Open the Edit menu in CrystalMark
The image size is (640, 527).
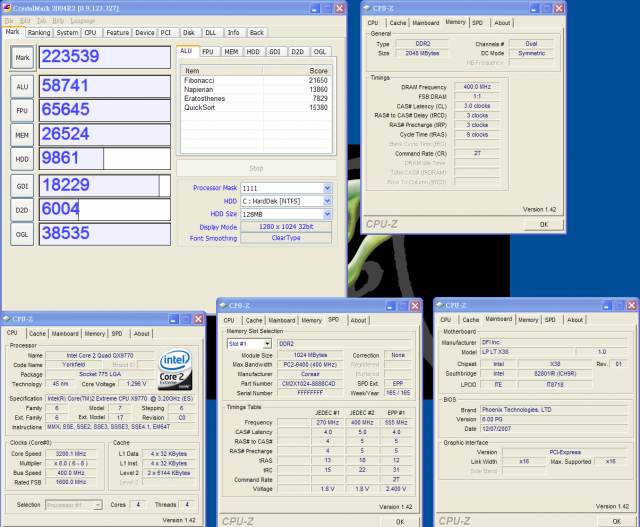coord(25,21)
